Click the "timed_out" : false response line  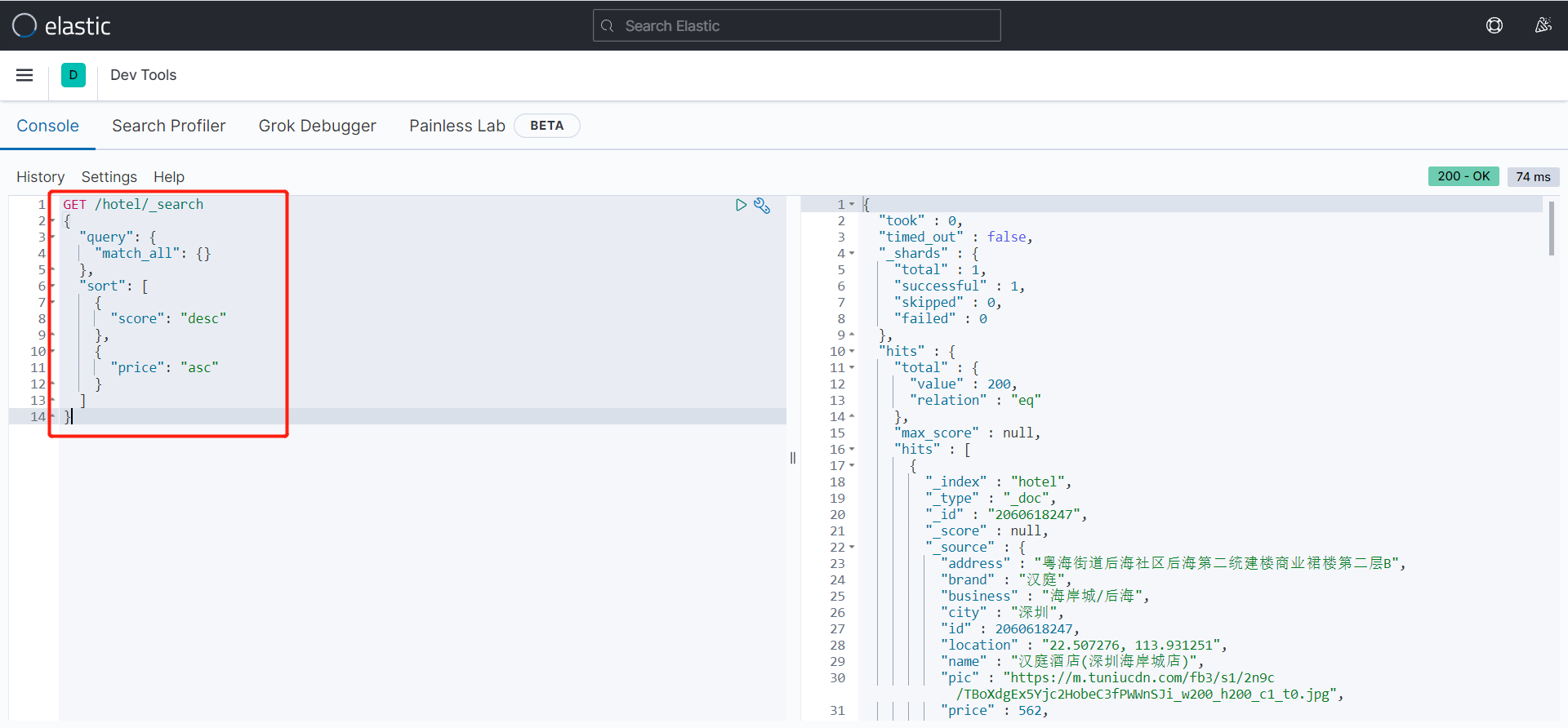coord(955,237)
